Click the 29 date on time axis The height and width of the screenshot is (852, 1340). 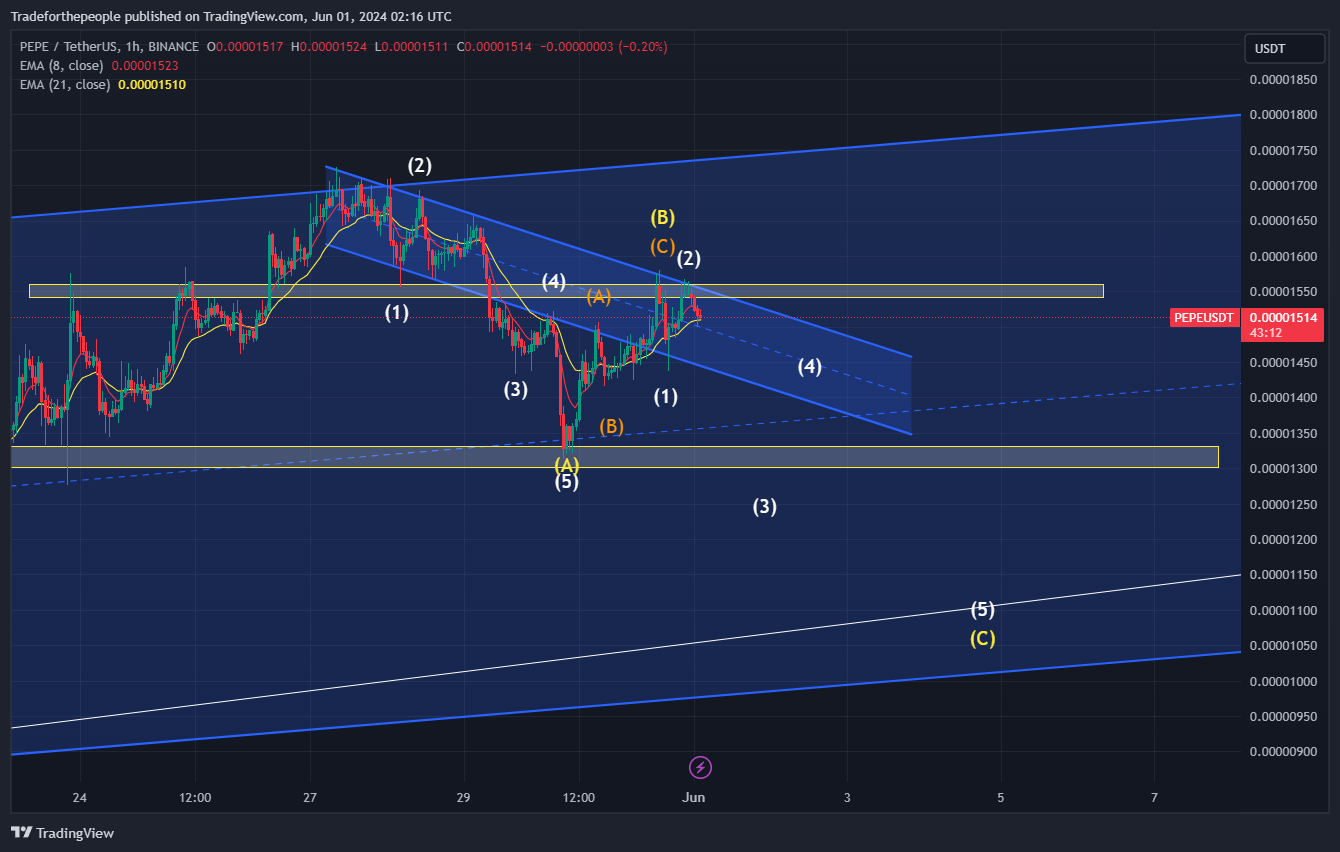tap(464, 798)
